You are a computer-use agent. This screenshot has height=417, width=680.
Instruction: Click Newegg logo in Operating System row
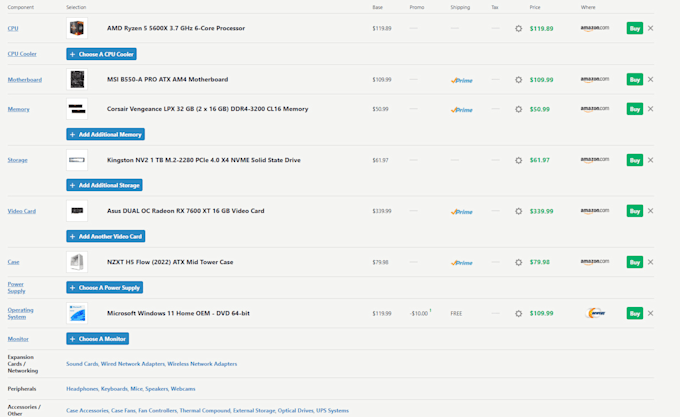click(x=595, y=313)
